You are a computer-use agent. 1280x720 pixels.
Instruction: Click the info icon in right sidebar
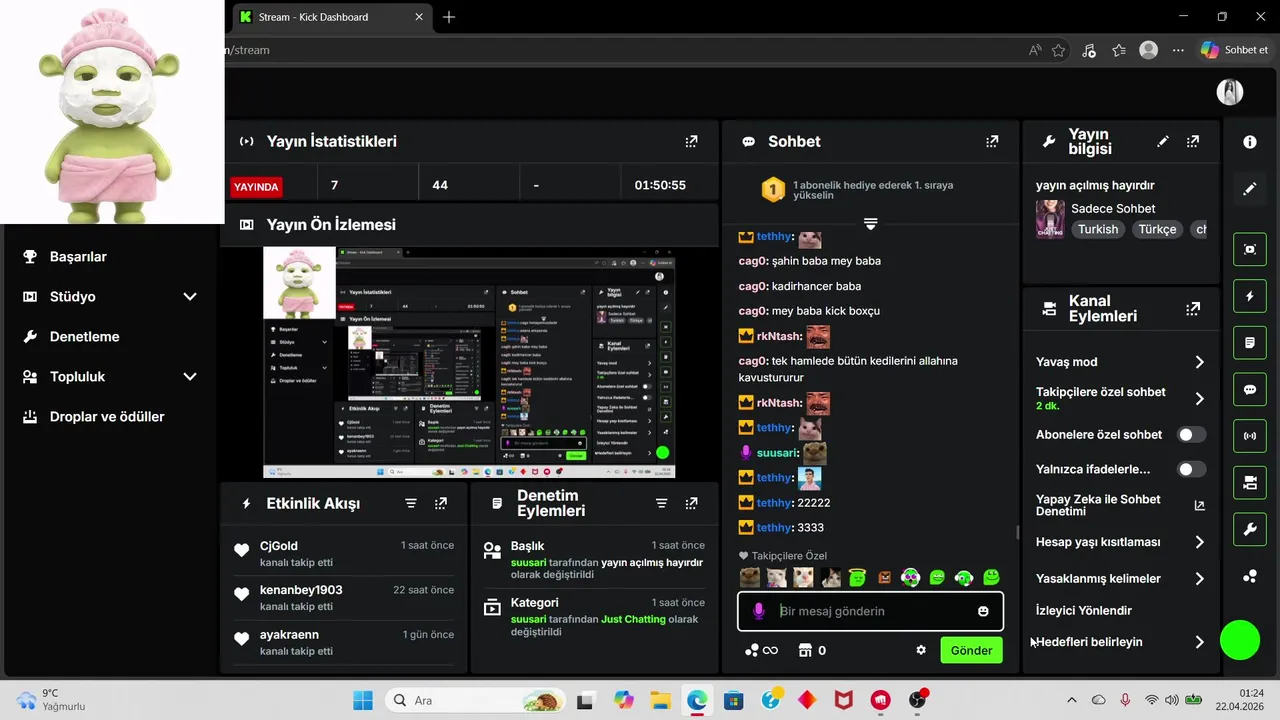(x=1250, y=142)
